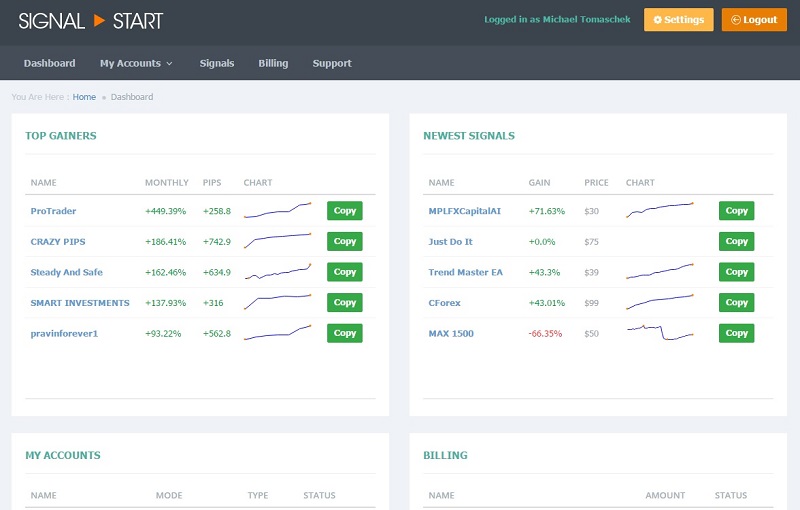Screen dimensions: 800x510
Task: Open the SMART INVESTMENTS signal link
Action: [80, 303]
